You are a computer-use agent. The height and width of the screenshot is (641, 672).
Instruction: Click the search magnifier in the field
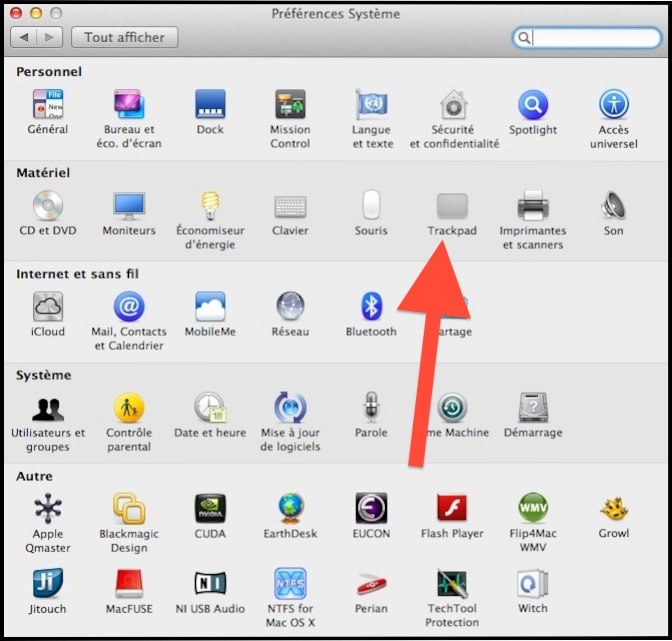tap(523, 38)
